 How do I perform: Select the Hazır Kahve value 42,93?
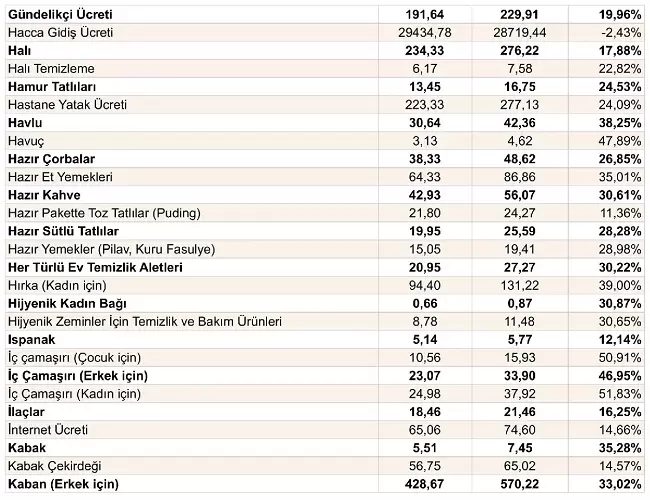click(424, 195)
